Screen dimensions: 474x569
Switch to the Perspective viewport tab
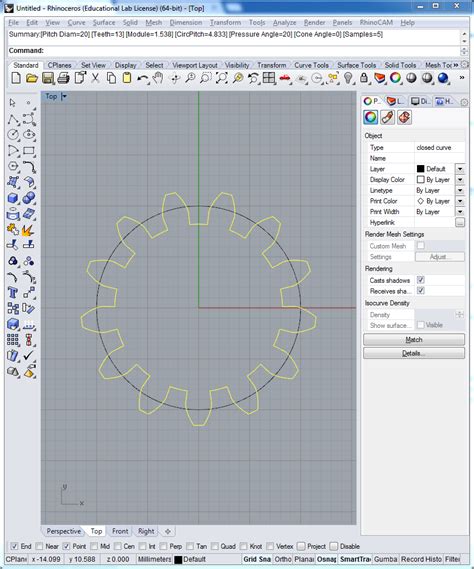64,531
